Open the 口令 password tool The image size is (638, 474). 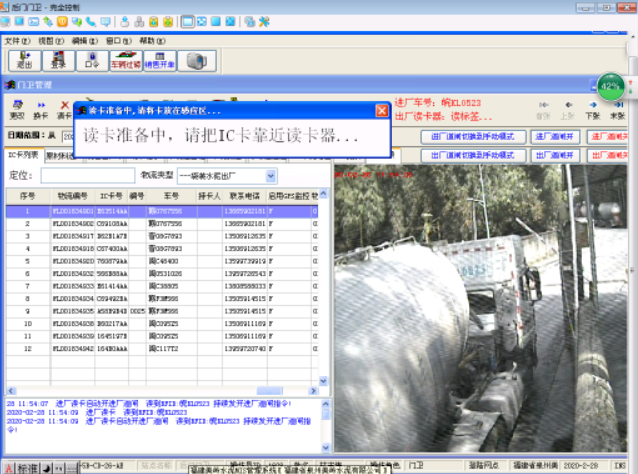[92, 61]
